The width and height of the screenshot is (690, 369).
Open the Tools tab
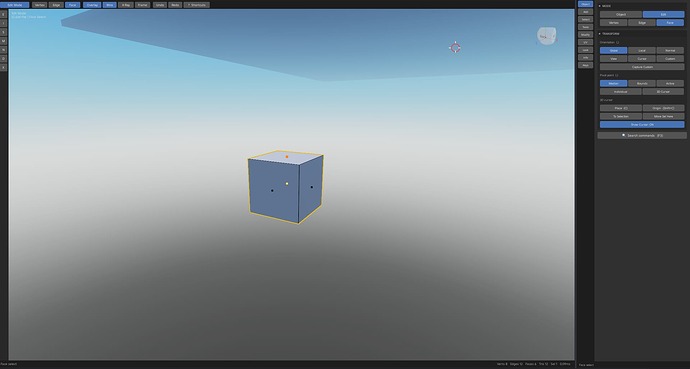585,27
